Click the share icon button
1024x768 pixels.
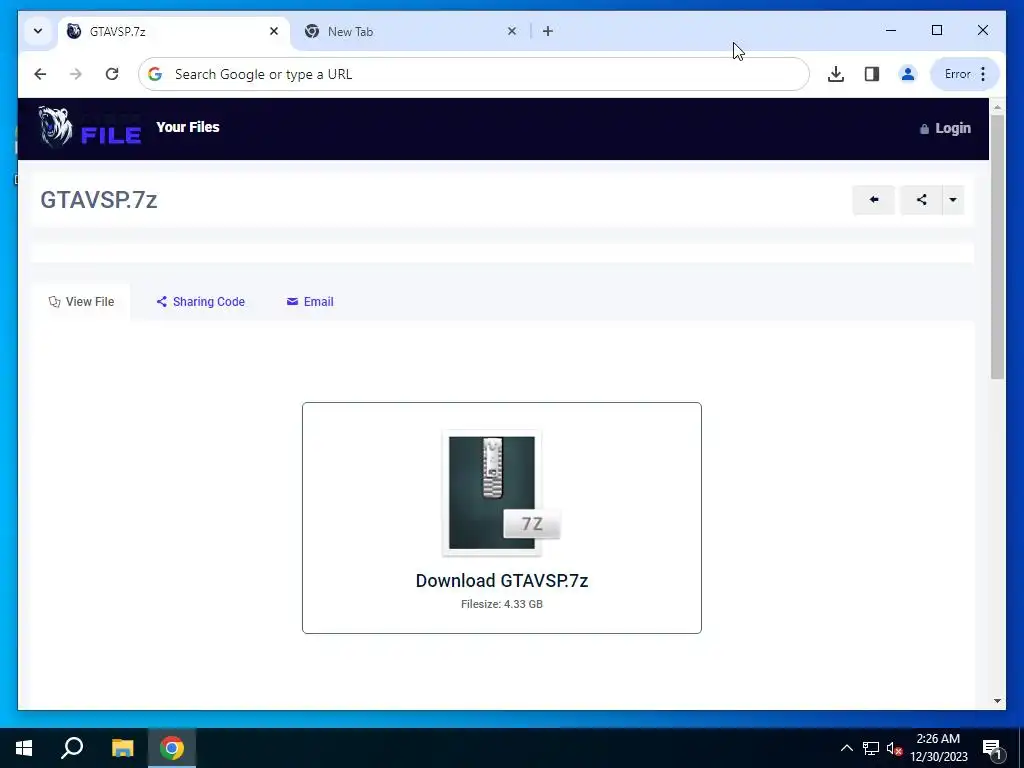(921, 200)
